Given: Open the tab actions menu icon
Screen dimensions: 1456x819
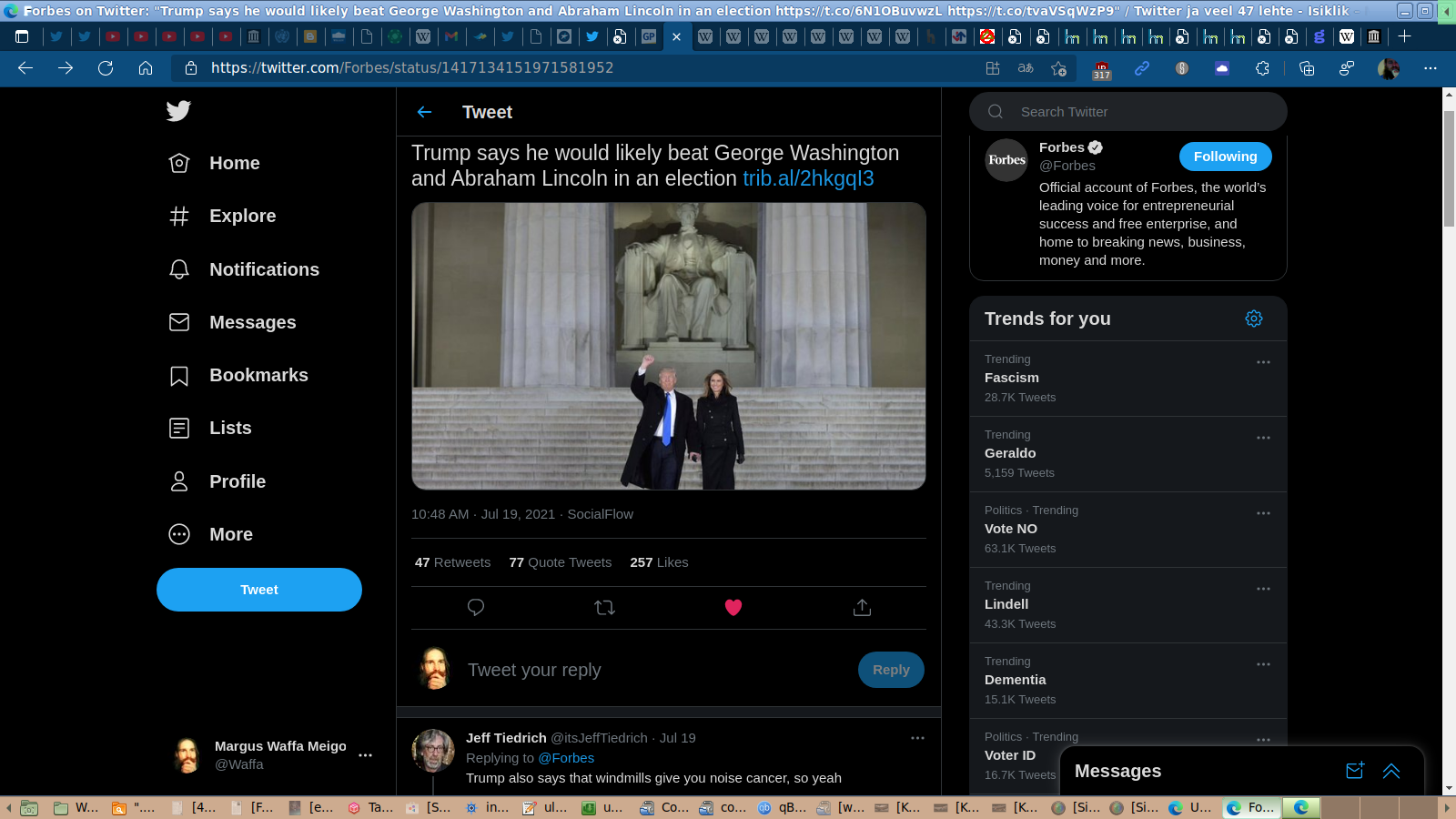Looking at the screenshot, I should [22, 36].
